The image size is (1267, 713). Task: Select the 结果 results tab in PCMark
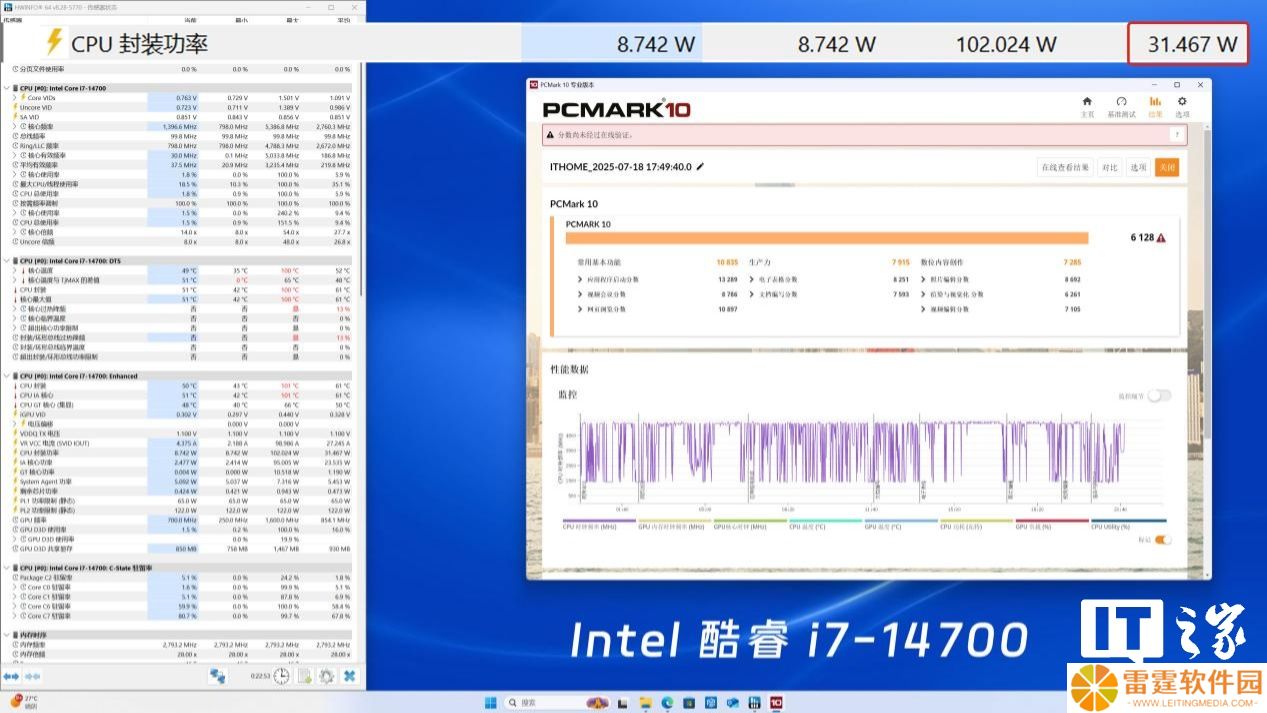point(1155,106)
